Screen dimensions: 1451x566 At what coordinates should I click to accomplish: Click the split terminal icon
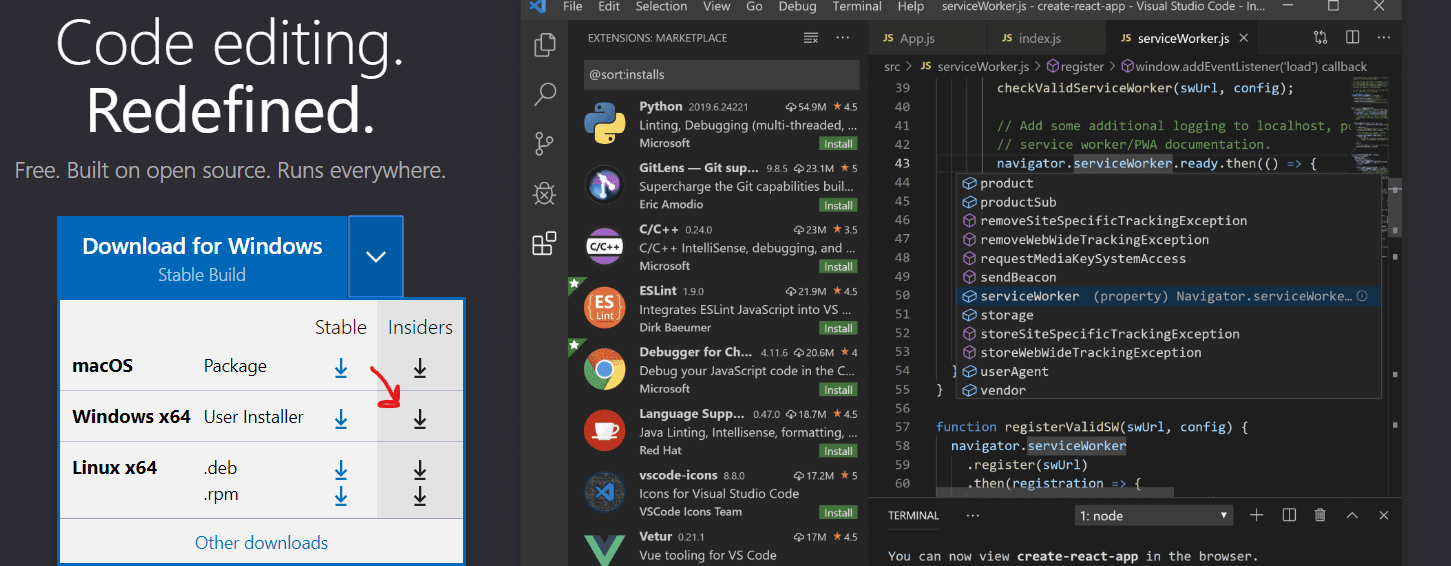click(1289, 515)
